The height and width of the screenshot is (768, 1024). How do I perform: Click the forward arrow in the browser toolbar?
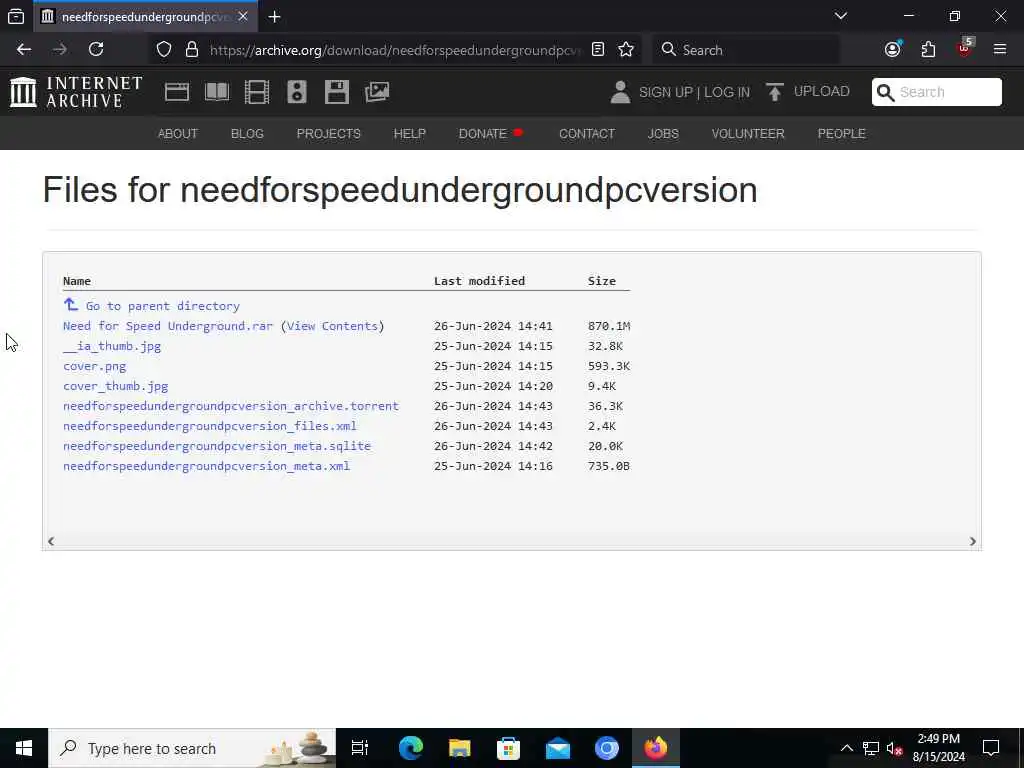(60, 50)
